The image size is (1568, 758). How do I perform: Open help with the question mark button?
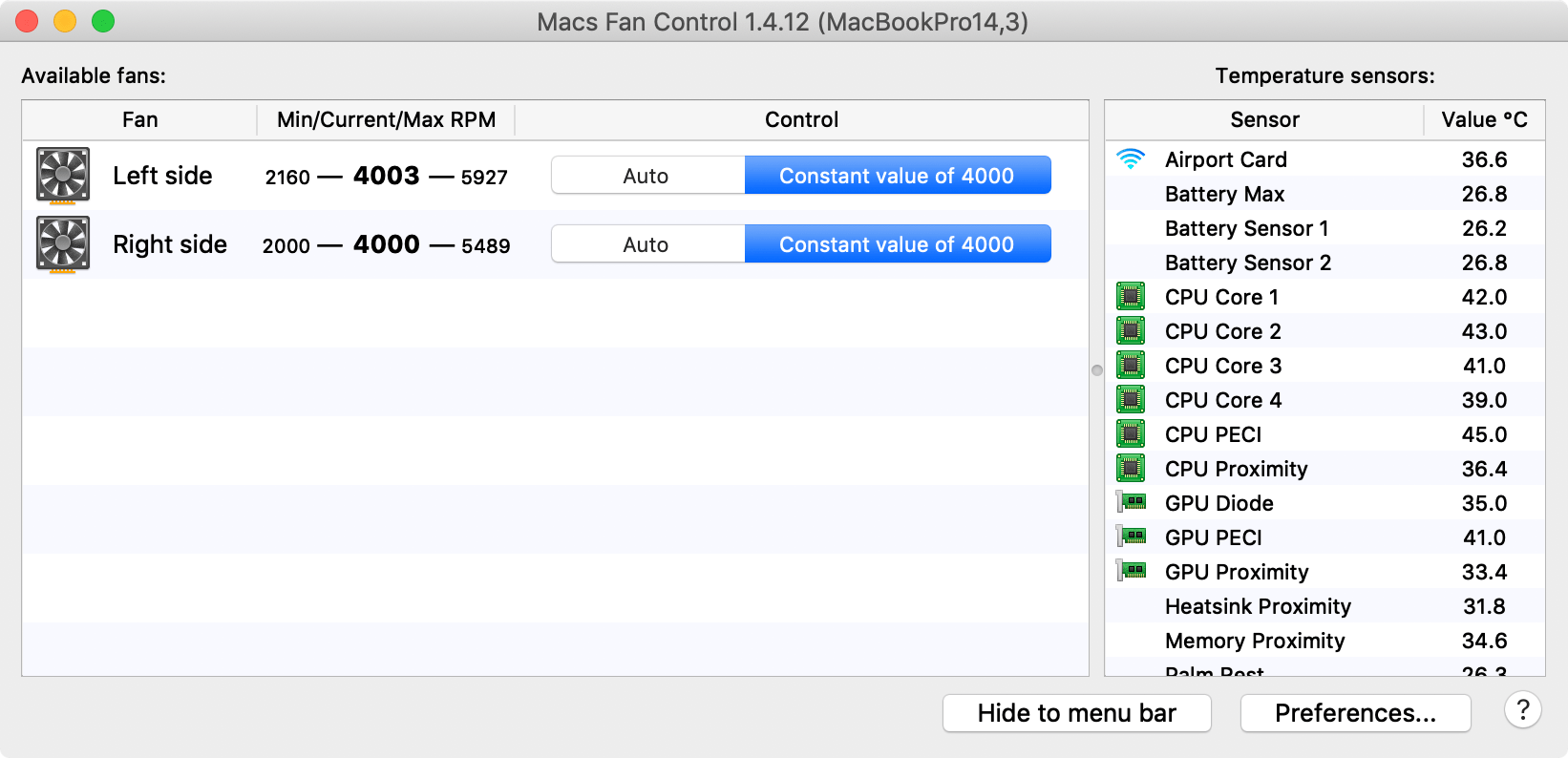click(1523, 710)
